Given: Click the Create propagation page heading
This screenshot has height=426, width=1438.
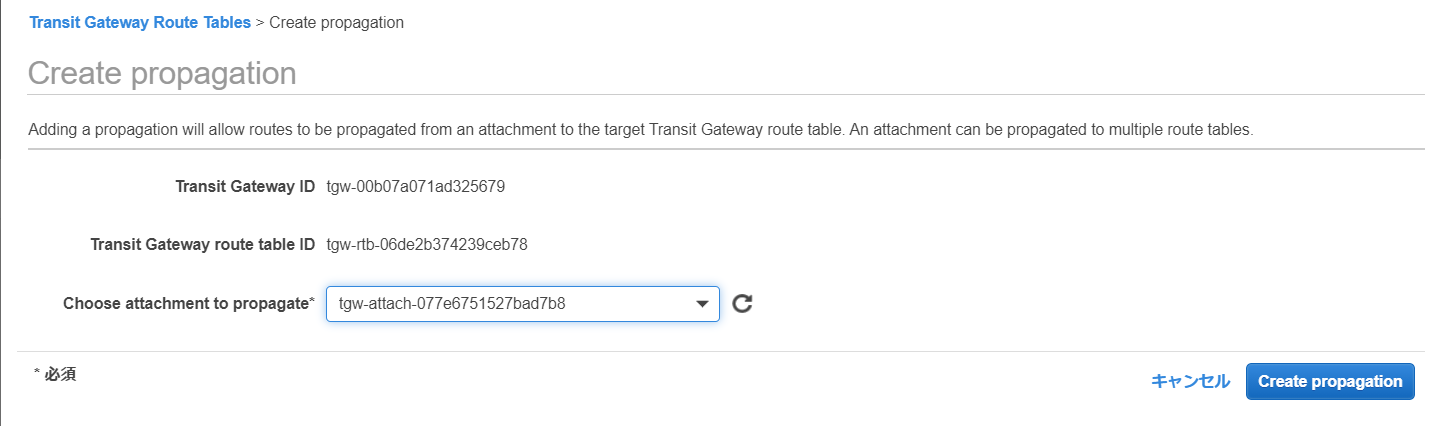Looking at the screenshot, I should coord(162,73).
